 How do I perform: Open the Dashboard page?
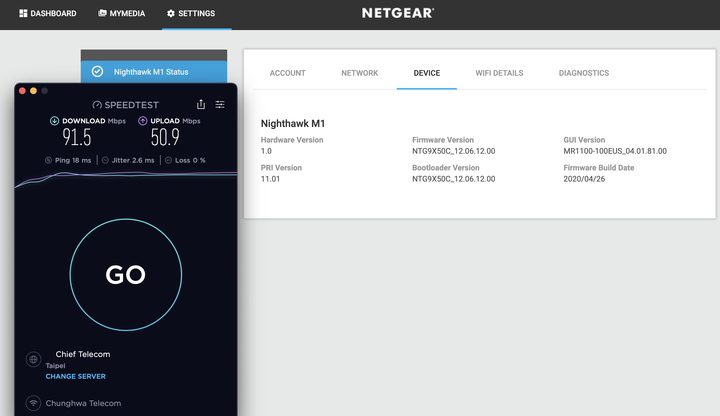point(48,13)
